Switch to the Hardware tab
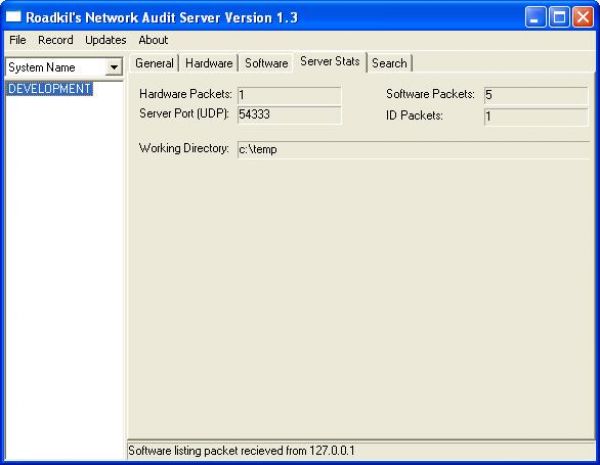The width and height of the screenshot is (600, 465). [209, 63]
